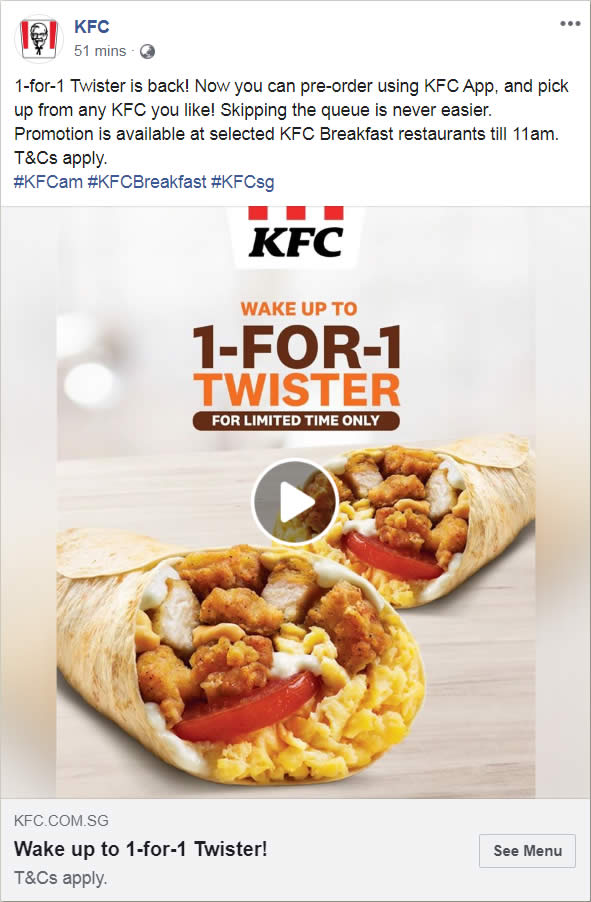Open the three-dot post options menu

pos(570,24)
